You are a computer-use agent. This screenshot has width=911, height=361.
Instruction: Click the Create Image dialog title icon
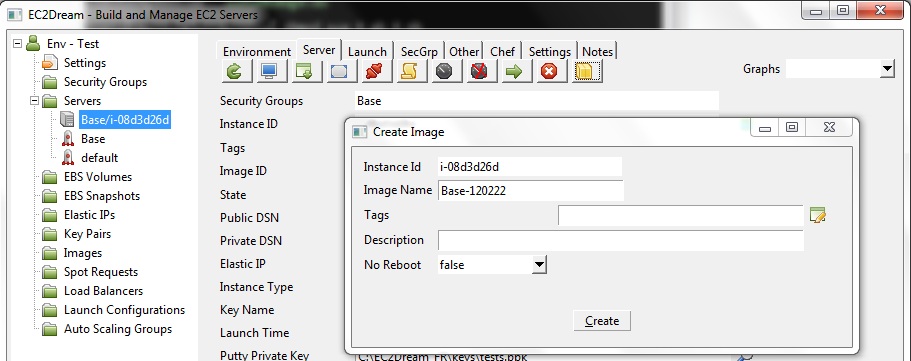[360, 132]
